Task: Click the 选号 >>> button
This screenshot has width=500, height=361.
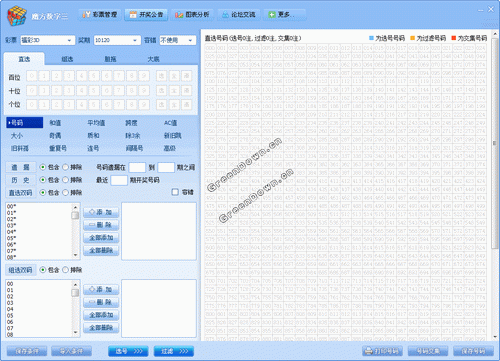Action: pos(128,351)
